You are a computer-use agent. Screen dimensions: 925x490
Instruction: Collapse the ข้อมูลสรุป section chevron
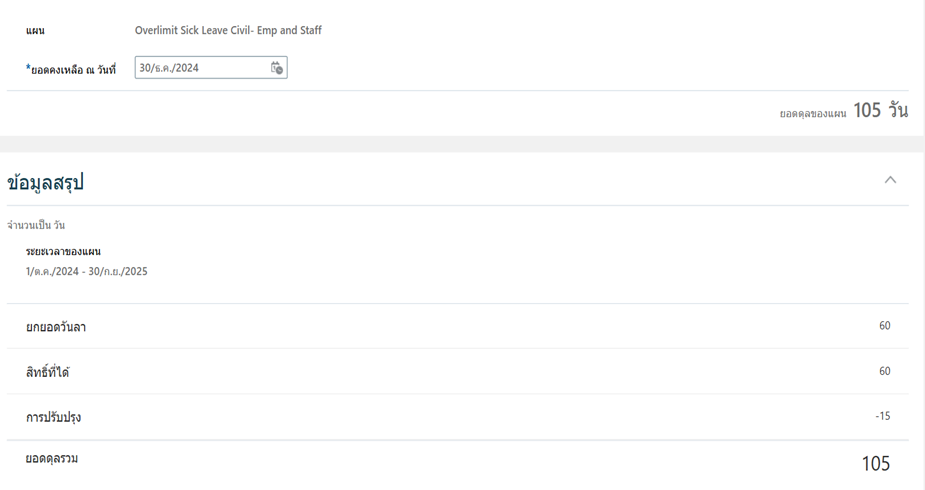890,180
